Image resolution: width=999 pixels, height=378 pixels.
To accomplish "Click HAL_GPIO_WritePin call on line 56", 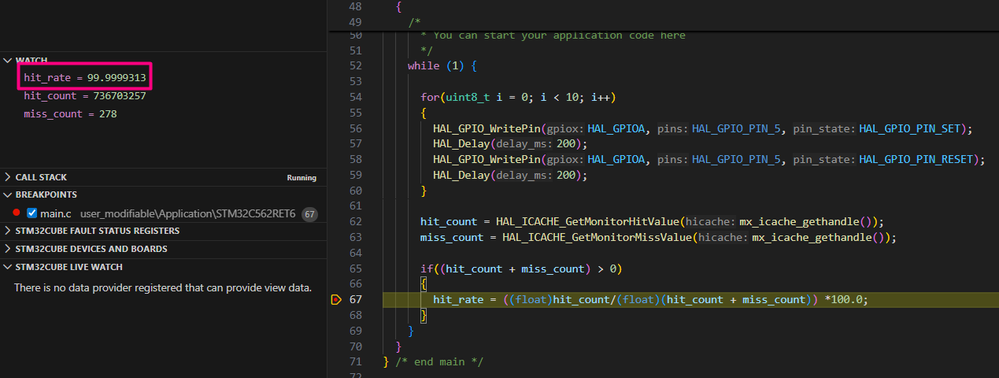I will (487, 129).
